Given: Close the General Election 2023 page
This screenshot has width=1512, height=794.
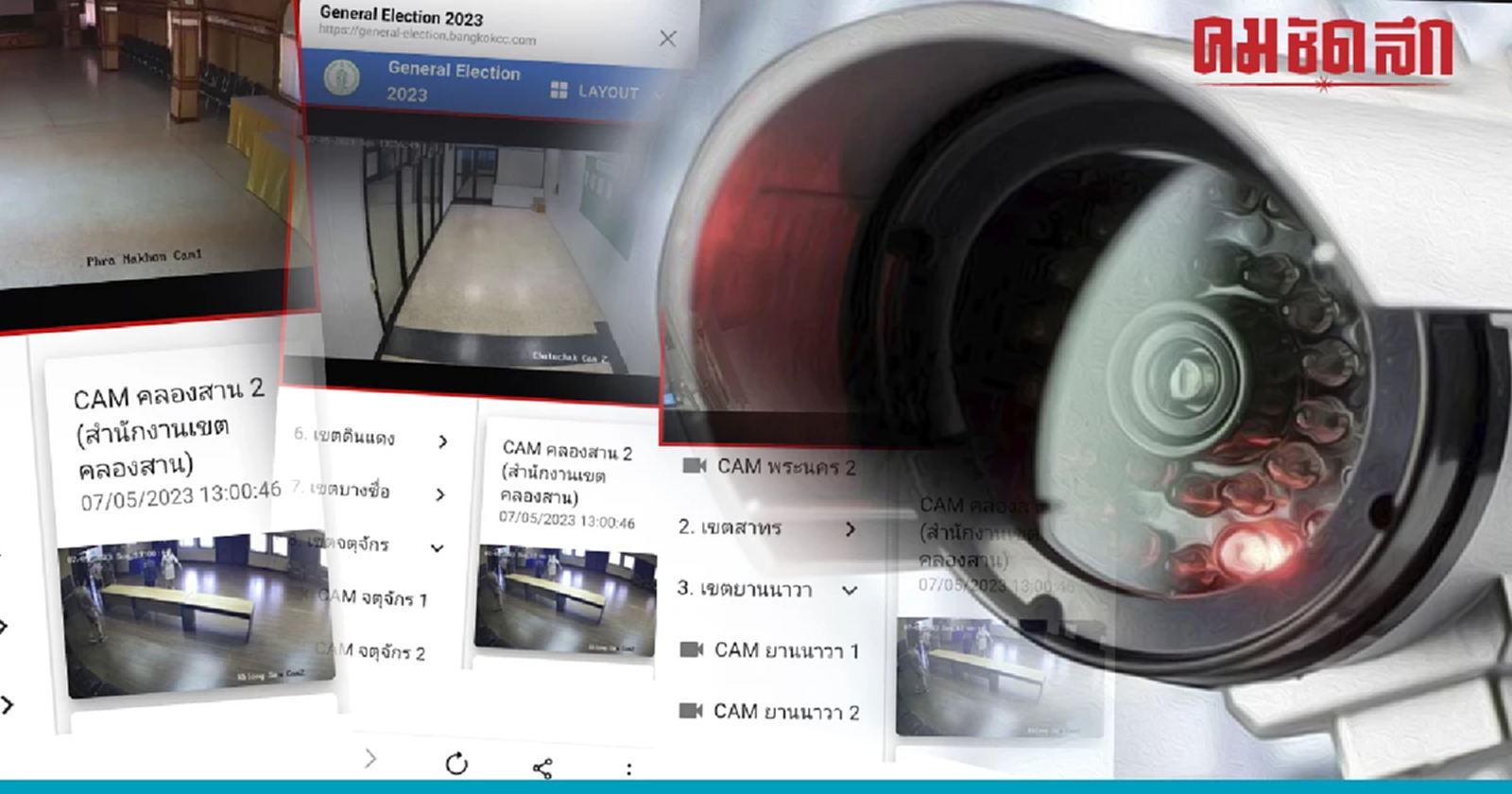Looking at the screenshot, I should [667, 39].
